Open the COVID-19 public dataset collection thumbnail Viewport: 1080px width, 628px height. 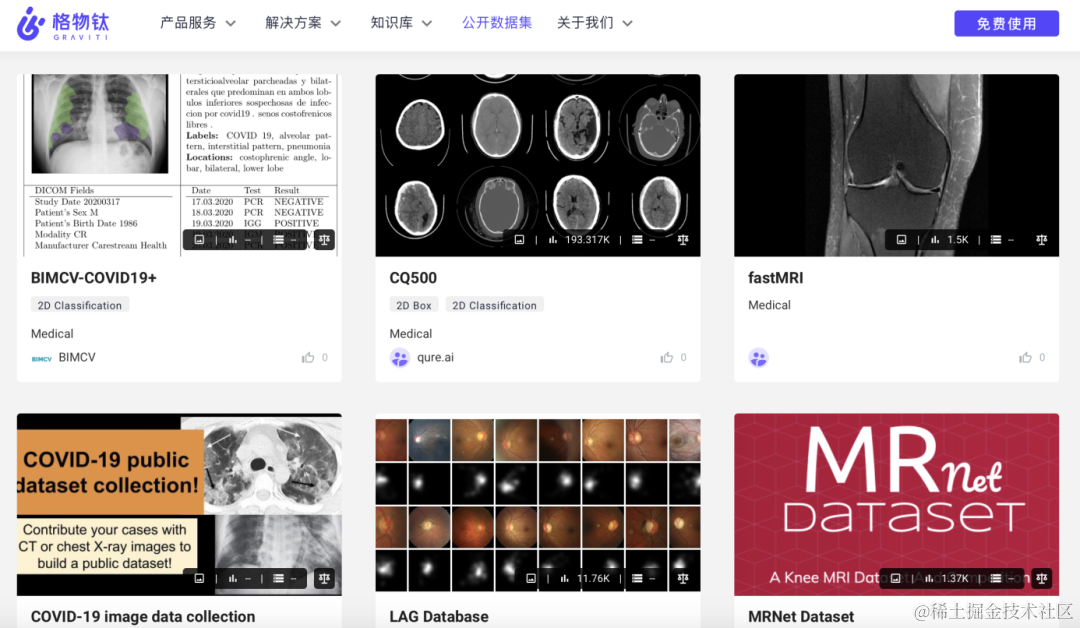(x=179, y=504)
